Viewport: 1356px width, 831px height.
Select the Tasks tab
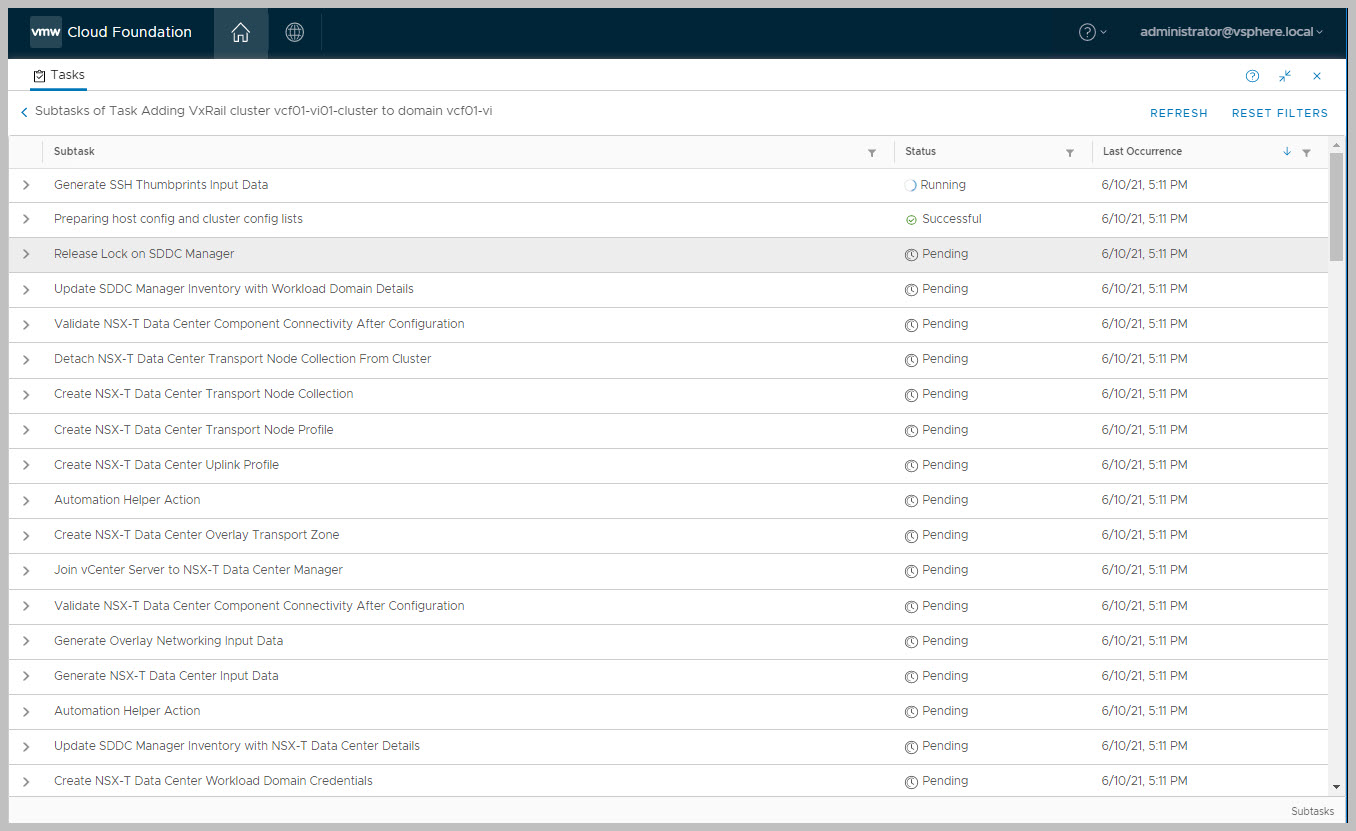[x=59, y=75]
